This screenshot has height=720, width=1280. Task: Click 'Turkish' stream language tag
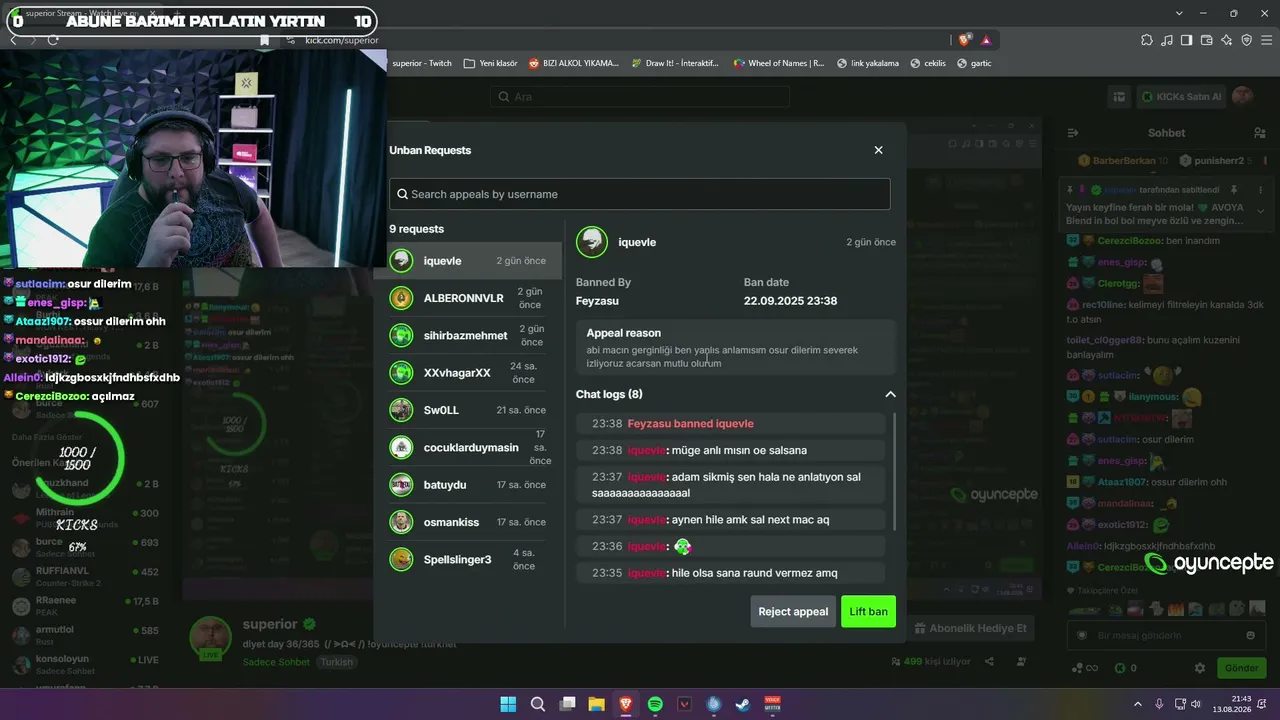(337, 662)
